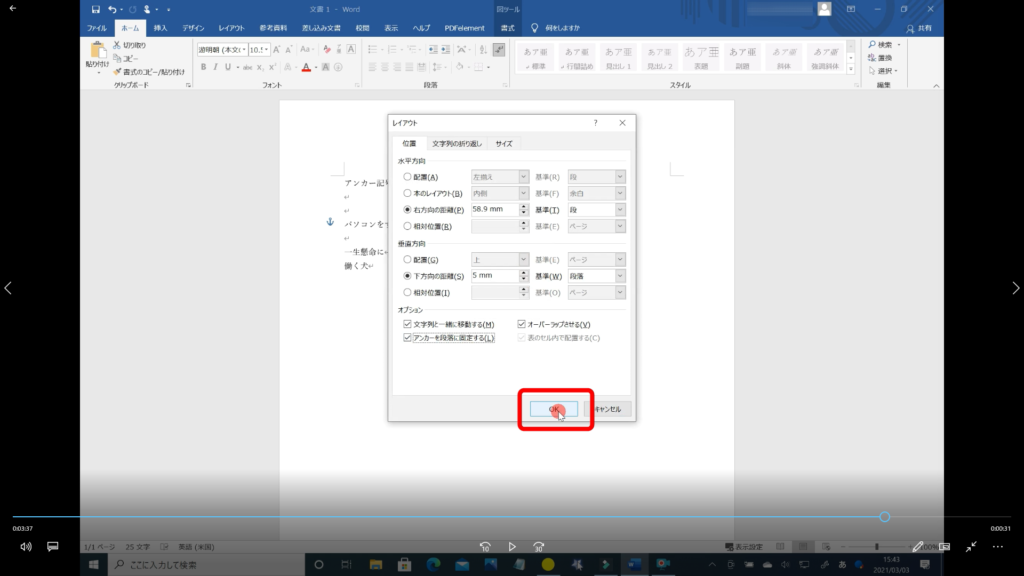Skip back 10 seconds in the video
The height and width of the screenshot is (576, 1024).
coord(485,547)
